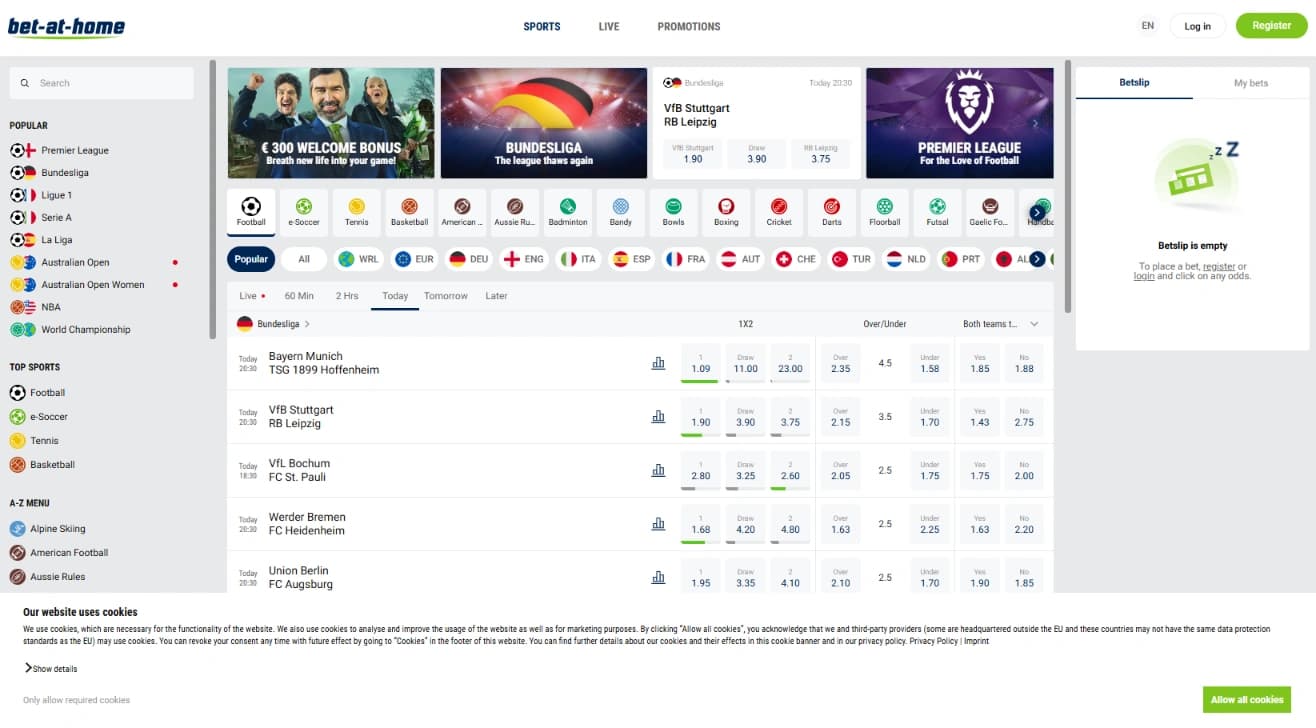This screenshot has width=1316, height=728.
Task: Open the Darts category
Action: (x=831, y=211)
